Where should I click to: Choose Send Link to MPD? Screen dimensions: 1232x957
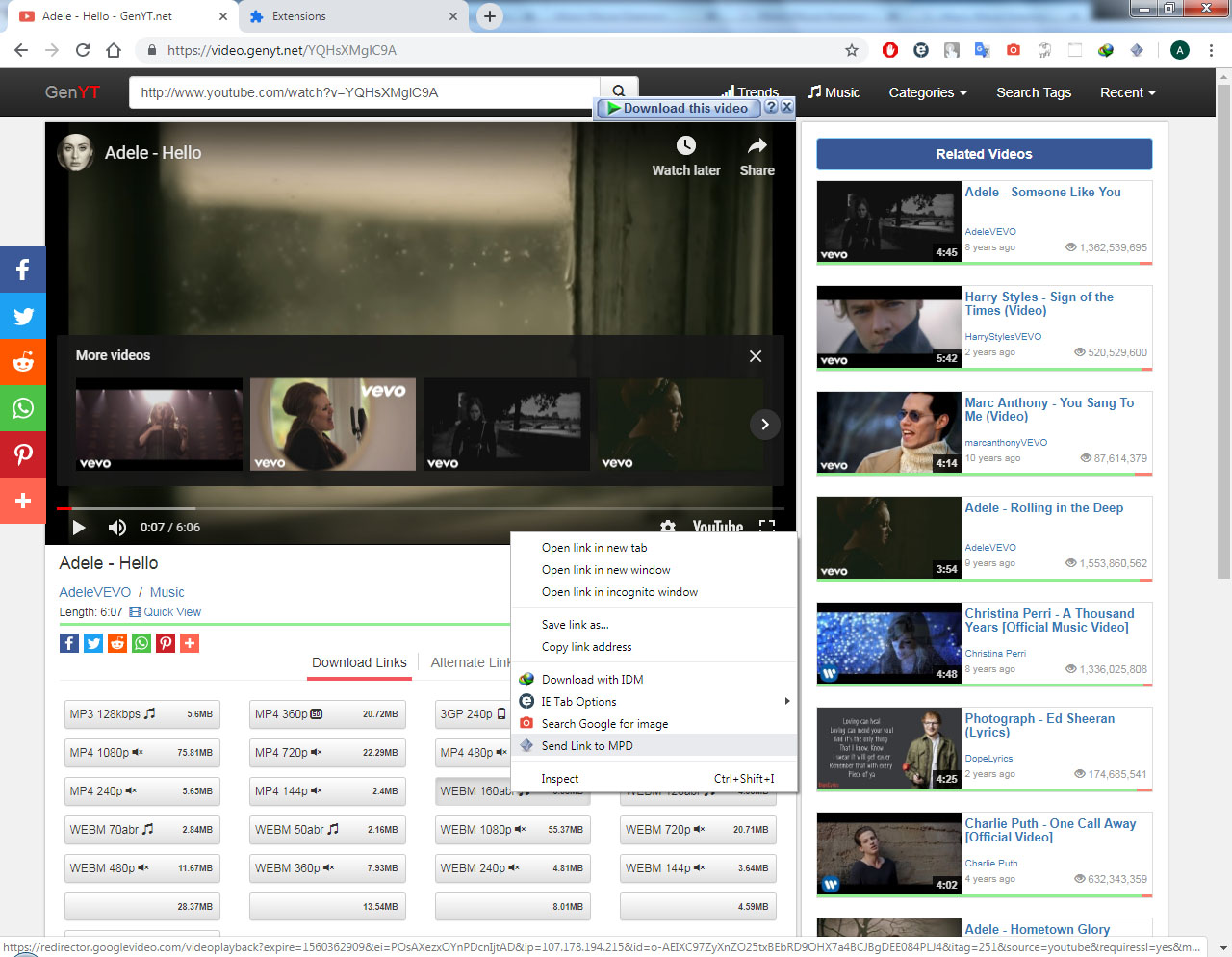[654, 746]
